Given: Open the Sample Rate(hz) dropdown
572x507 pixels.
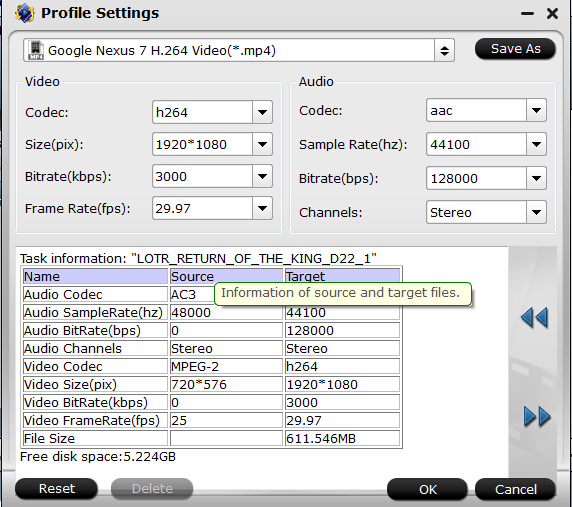Looking at the screenshot, I should 536,144.
